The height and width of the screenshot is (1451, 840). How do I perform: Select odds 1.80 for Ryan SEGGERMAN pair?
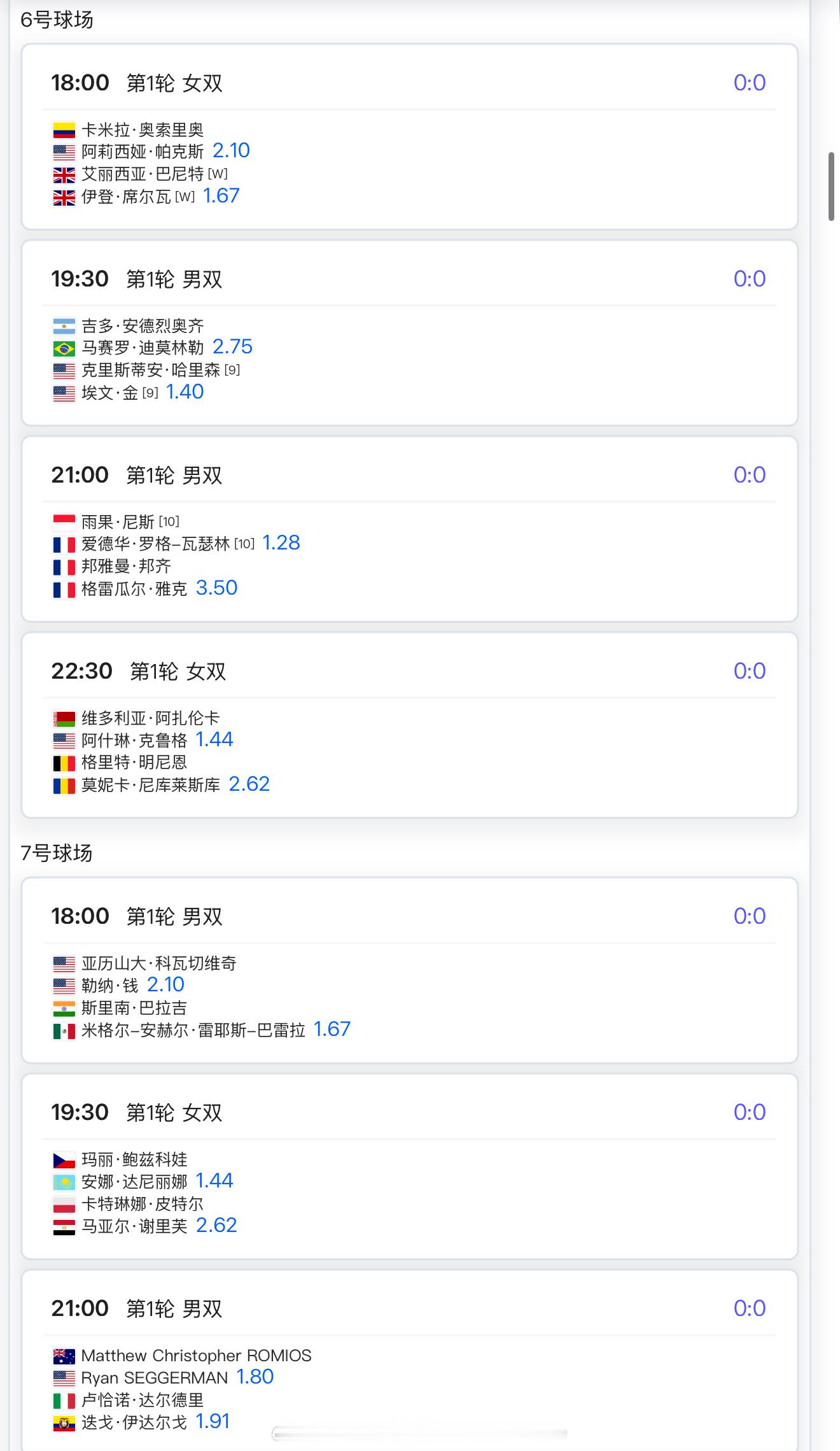(x=255, y=1377)
